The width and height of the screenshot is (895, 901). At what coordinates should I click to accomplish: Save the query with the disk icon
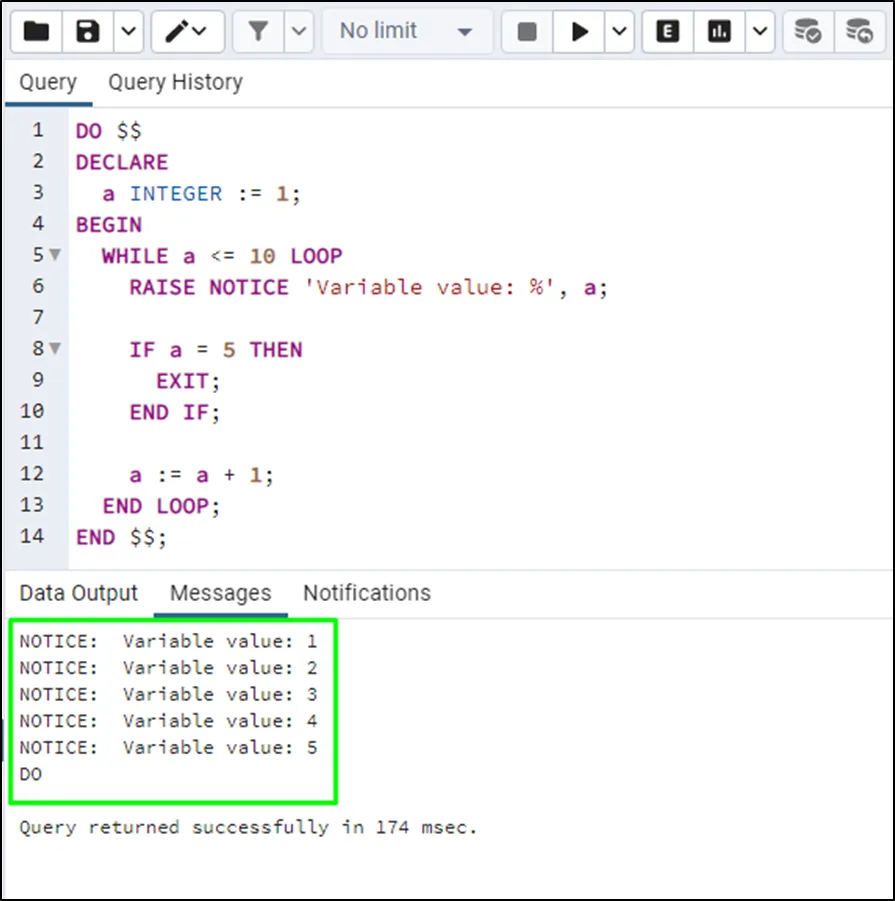(x=88, y=32)
